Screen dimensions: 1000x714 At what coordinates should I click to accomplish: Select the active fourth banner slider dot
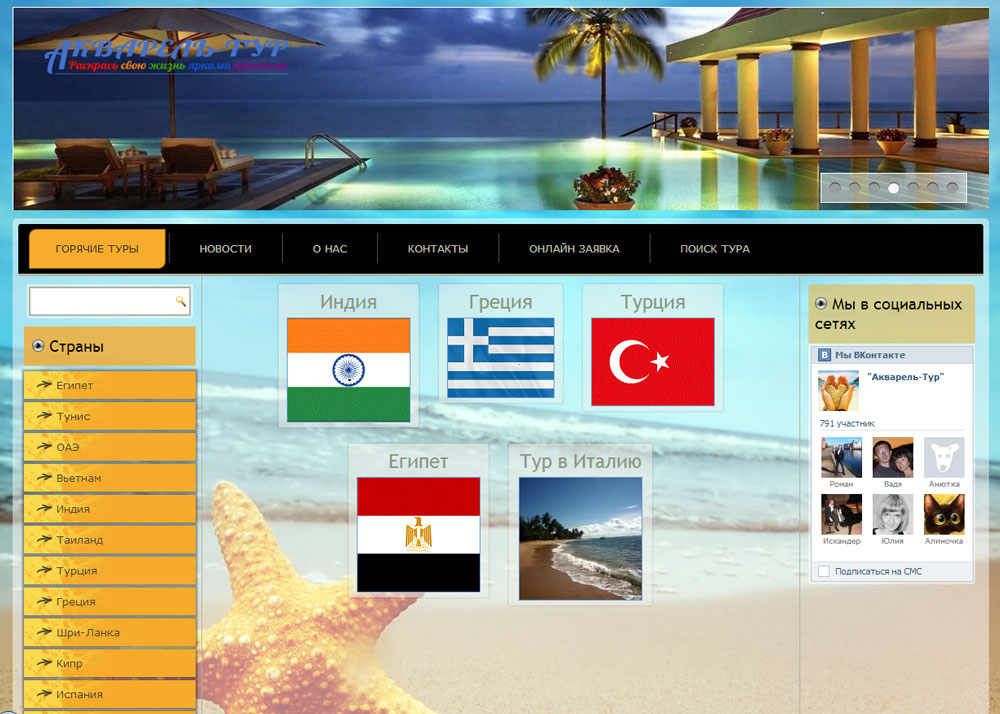click(x=893, y=187)
